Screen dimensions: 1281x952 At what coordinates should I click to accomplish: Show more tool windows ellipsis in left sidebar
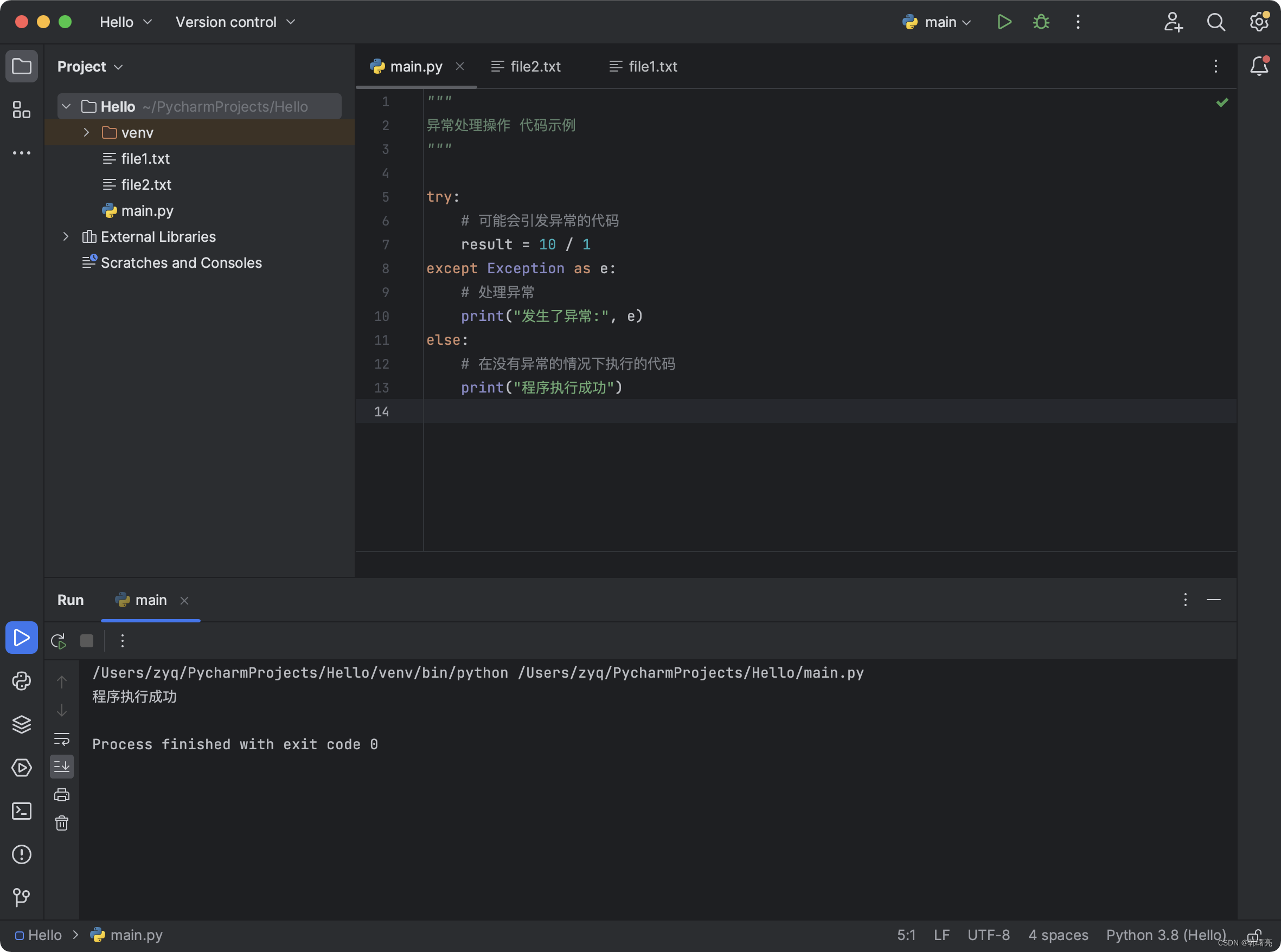coord(21,153)
